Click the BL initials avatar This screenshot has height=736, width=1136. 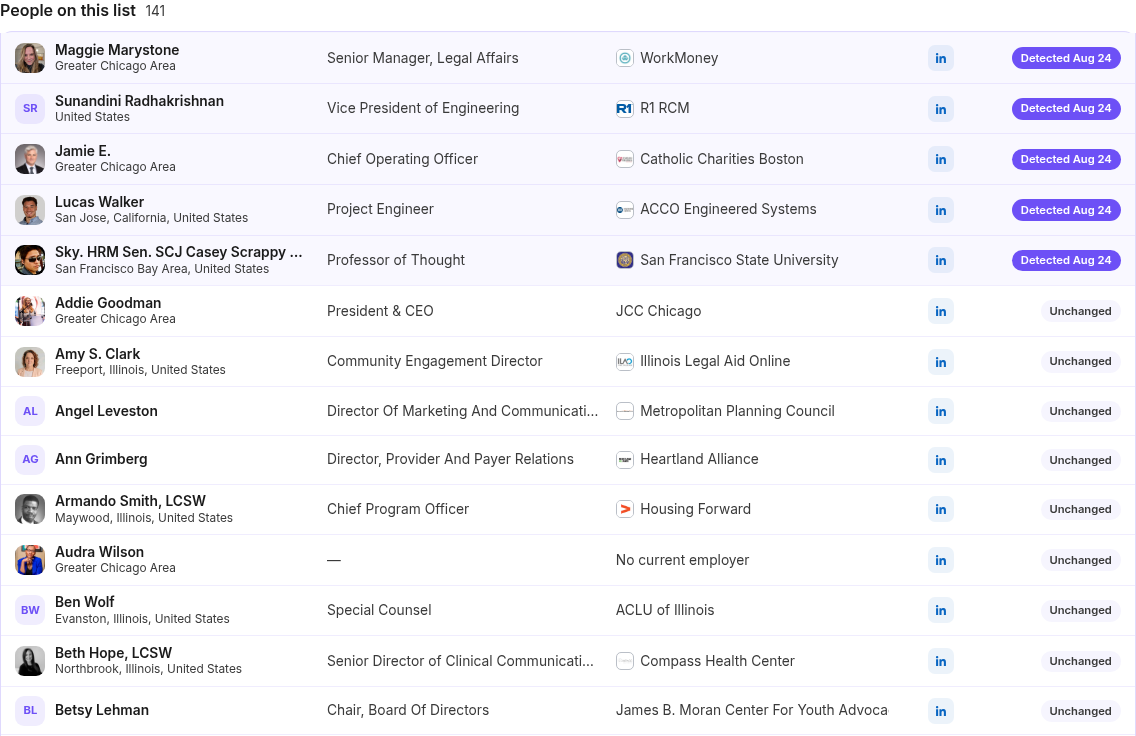coord(30,711)
